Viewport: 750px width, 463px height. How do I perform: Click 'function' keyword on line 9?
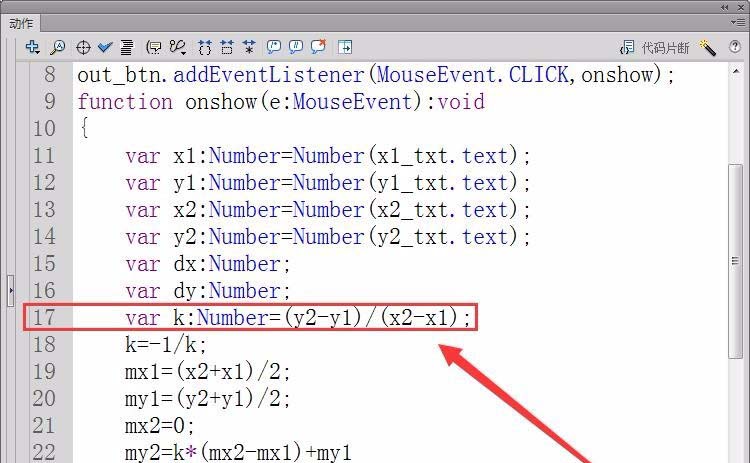[x=125, y=101]
